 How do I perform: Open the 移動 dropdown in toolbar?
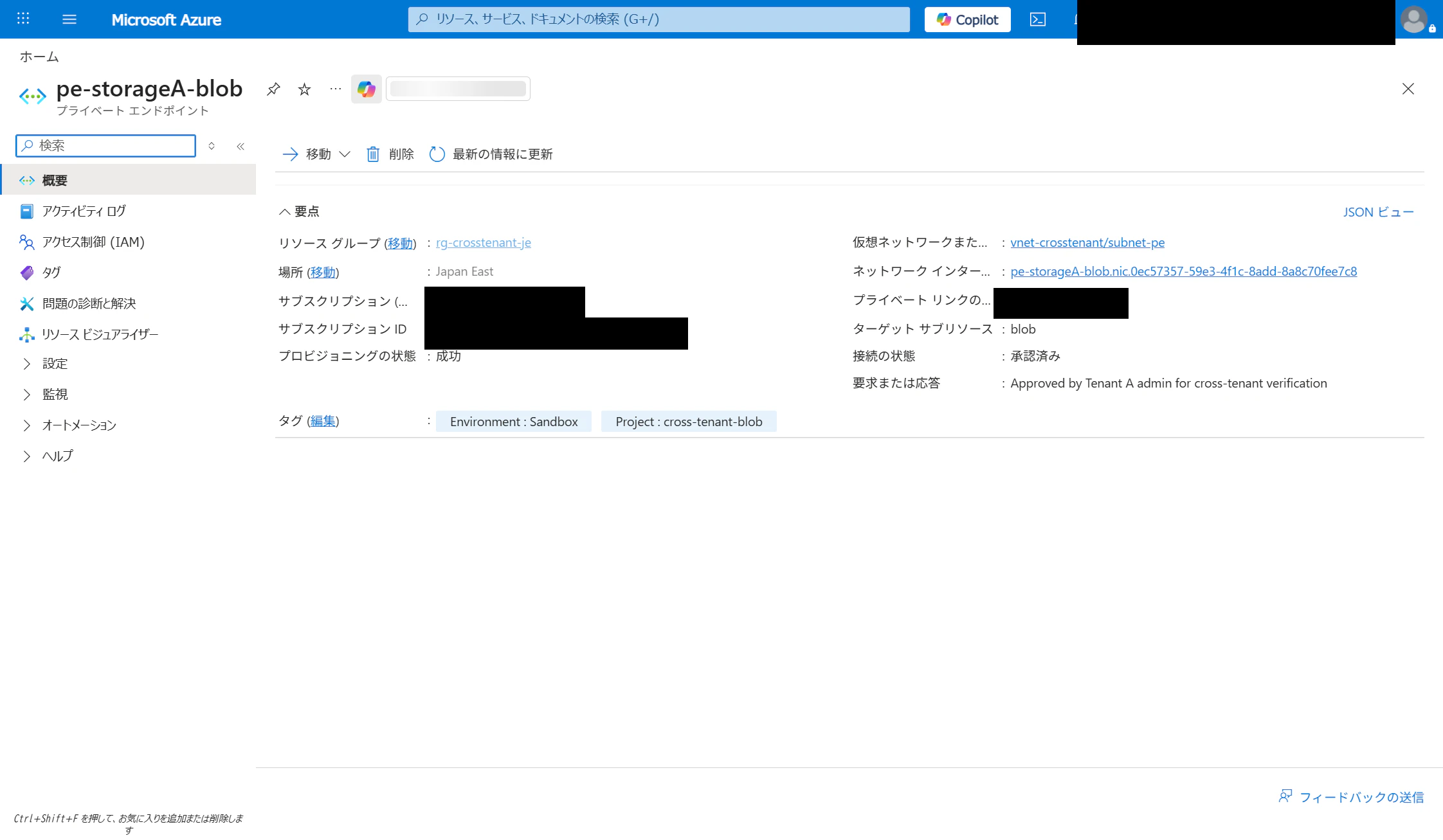pyautogui.click(x=316, y=154)
